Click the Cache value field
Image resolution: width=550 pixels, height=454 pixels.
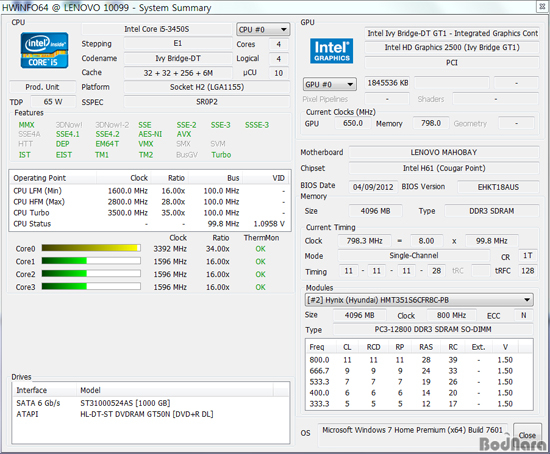click(x=178, y=73)
